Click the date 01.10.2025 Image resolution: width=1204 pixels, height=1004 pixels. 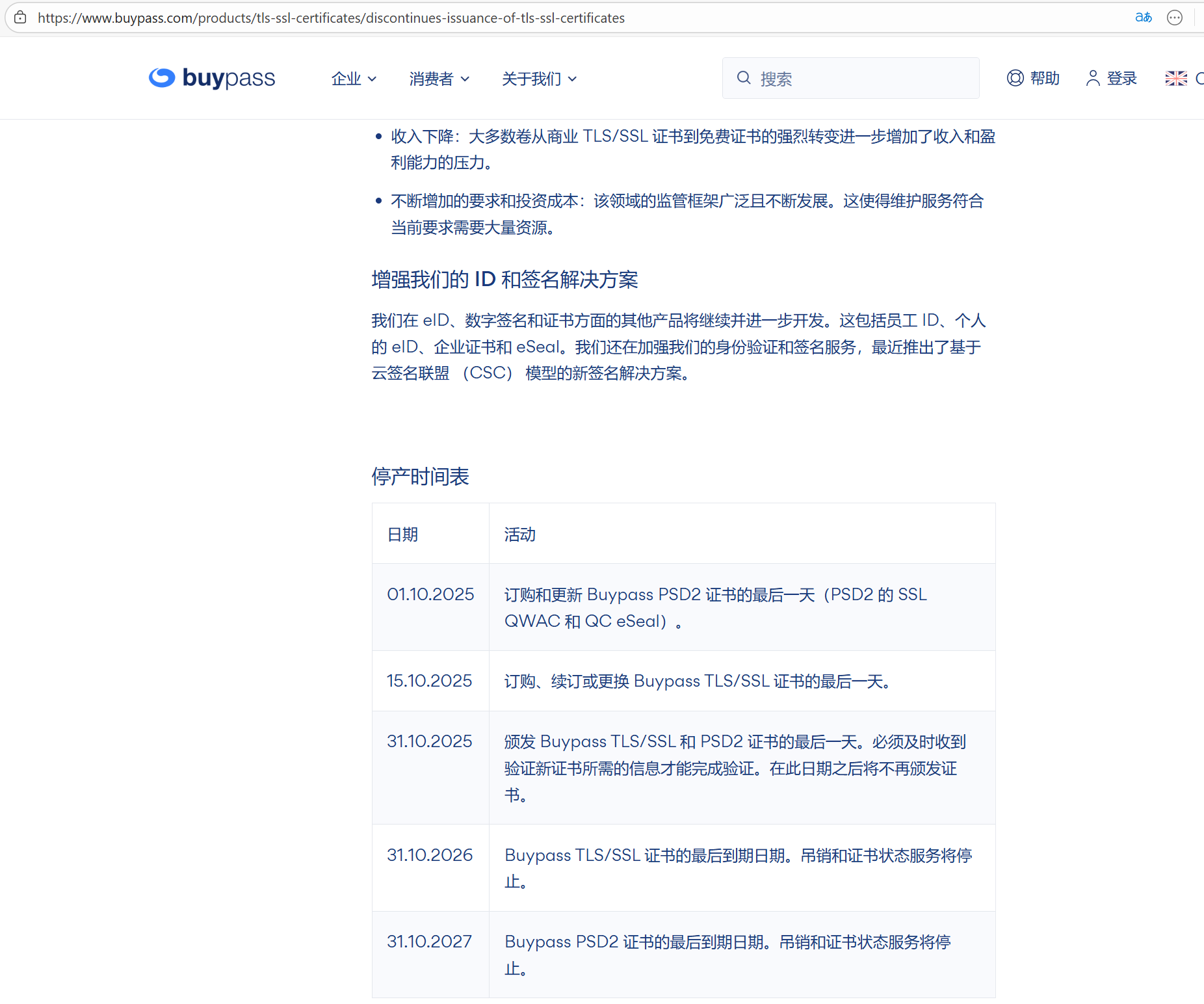(430, 594)
